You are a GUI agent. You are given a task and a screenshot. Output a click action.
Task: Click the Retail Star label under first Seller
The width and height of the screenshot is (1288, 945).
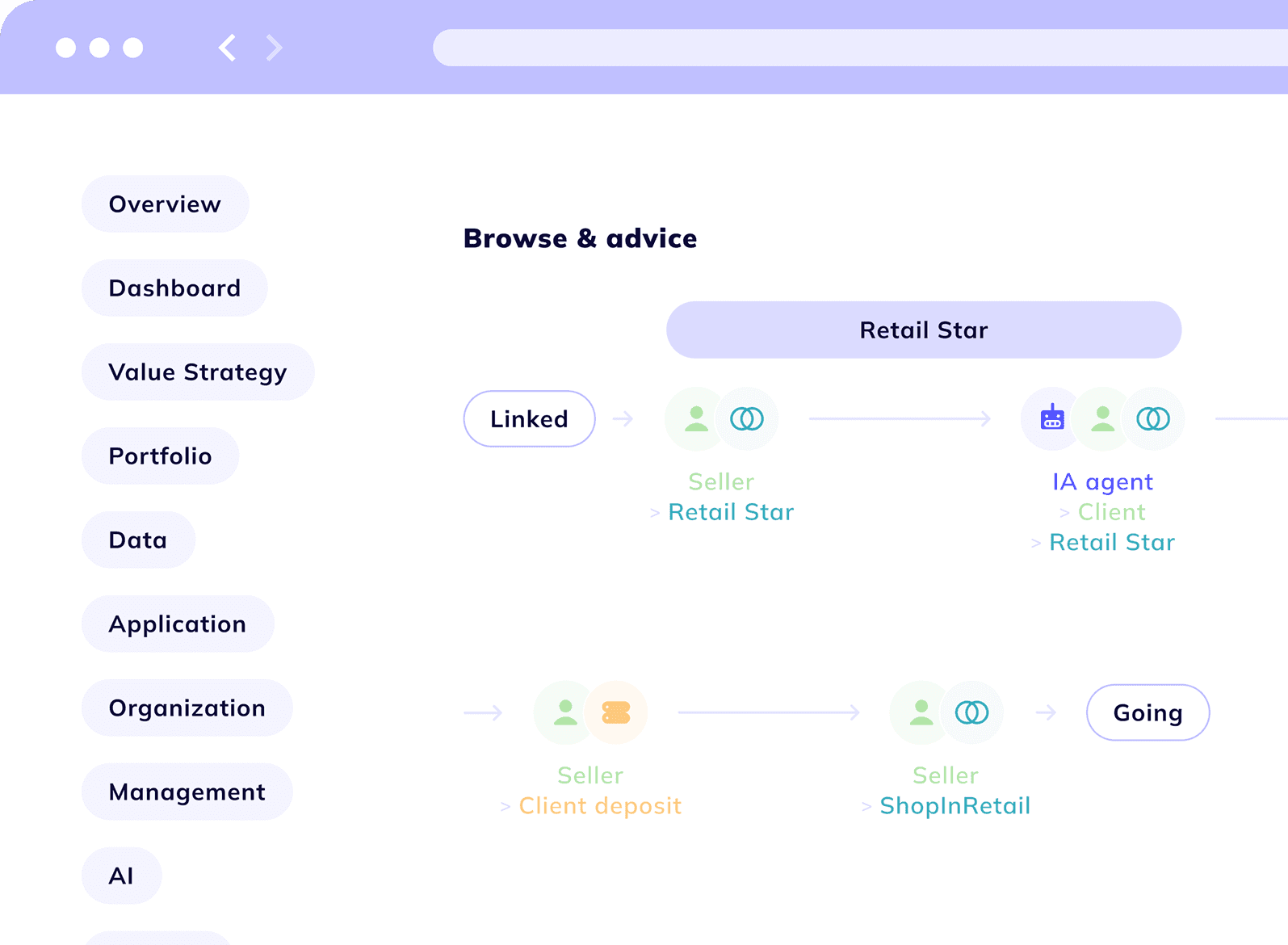(731, 512)
